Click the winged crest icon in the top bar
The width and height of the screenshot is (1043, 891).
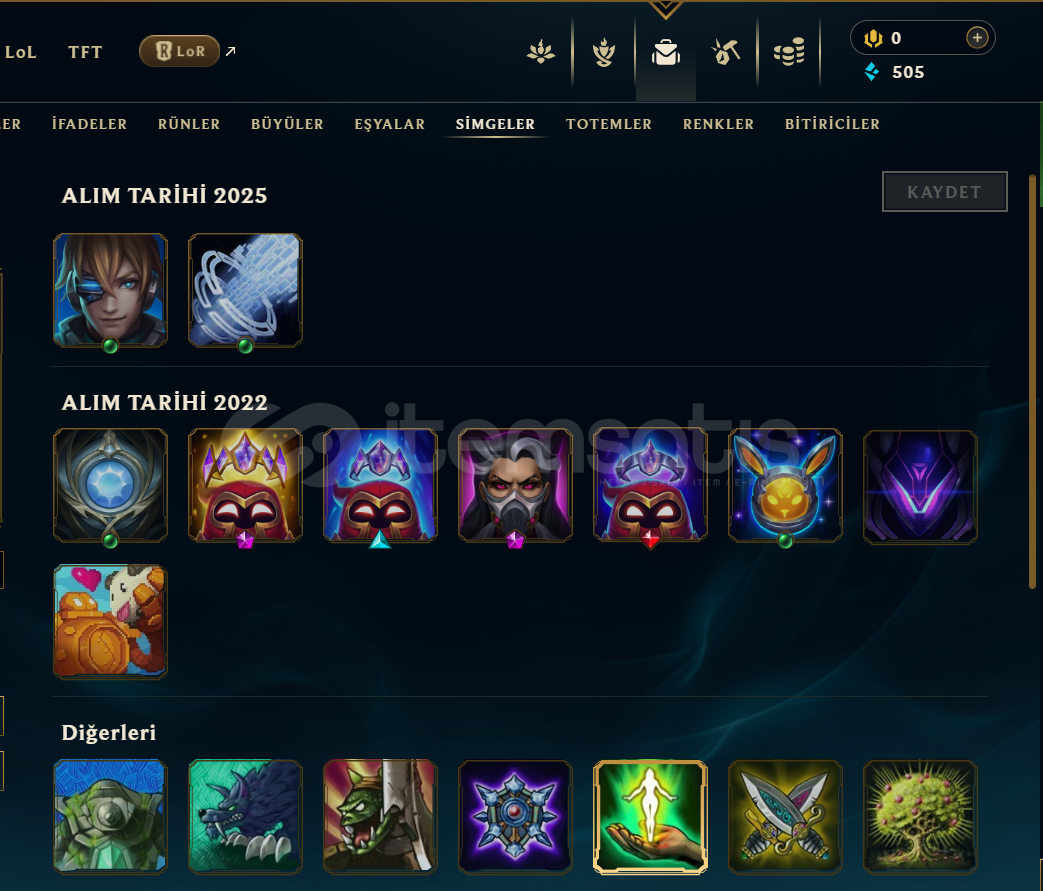[604, 52]
